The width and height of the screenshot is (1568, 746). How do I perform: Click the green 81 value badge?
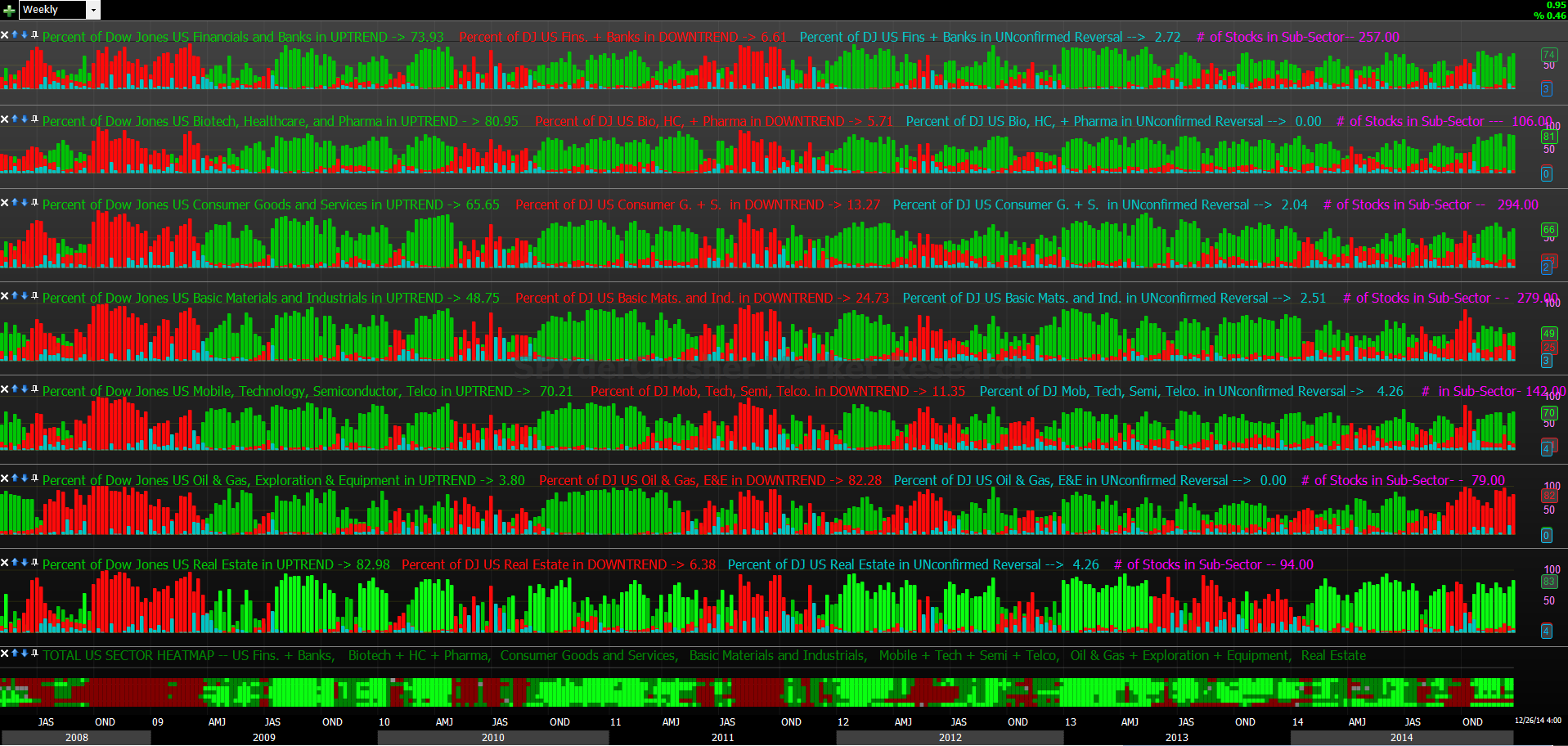(x=1548, y=137)
